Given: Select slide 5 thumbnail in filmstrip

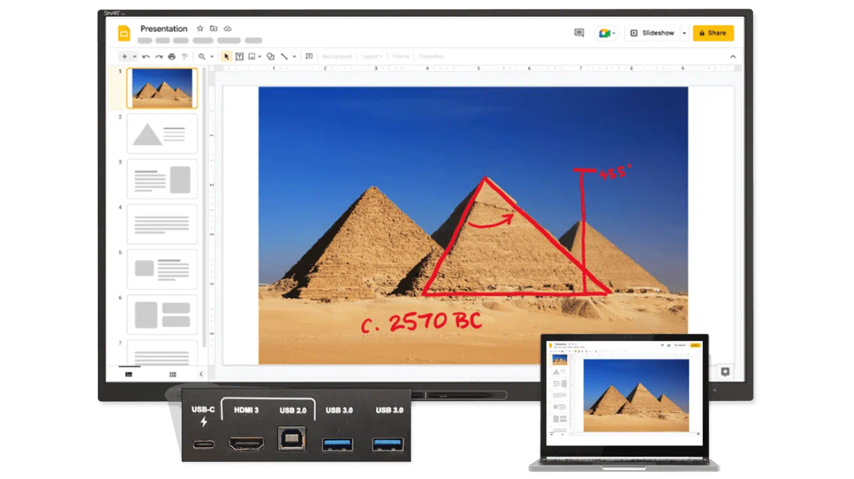Looking at the screenshot, I should pyautogui.click(x=162, y=269).
